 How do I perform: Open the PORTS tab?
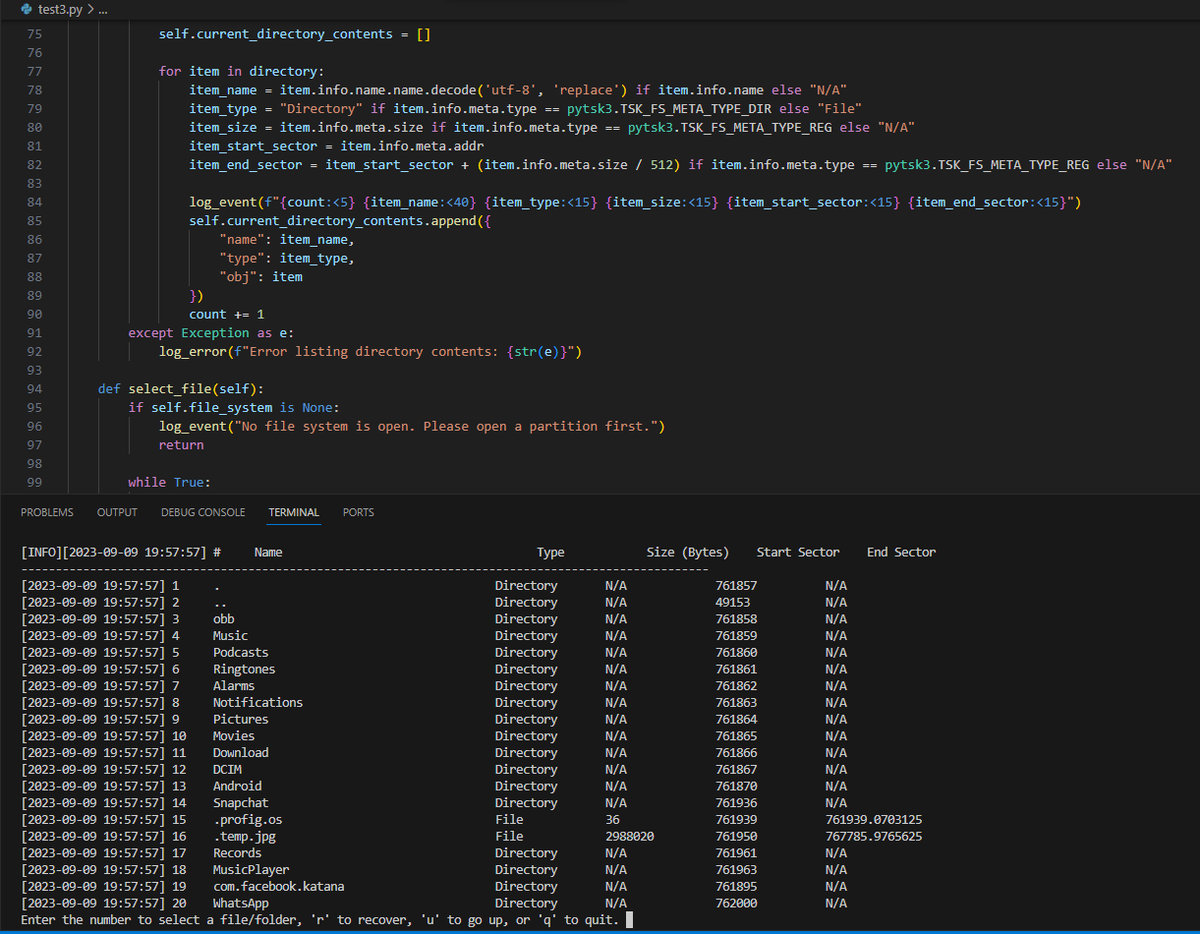(358, 512)
